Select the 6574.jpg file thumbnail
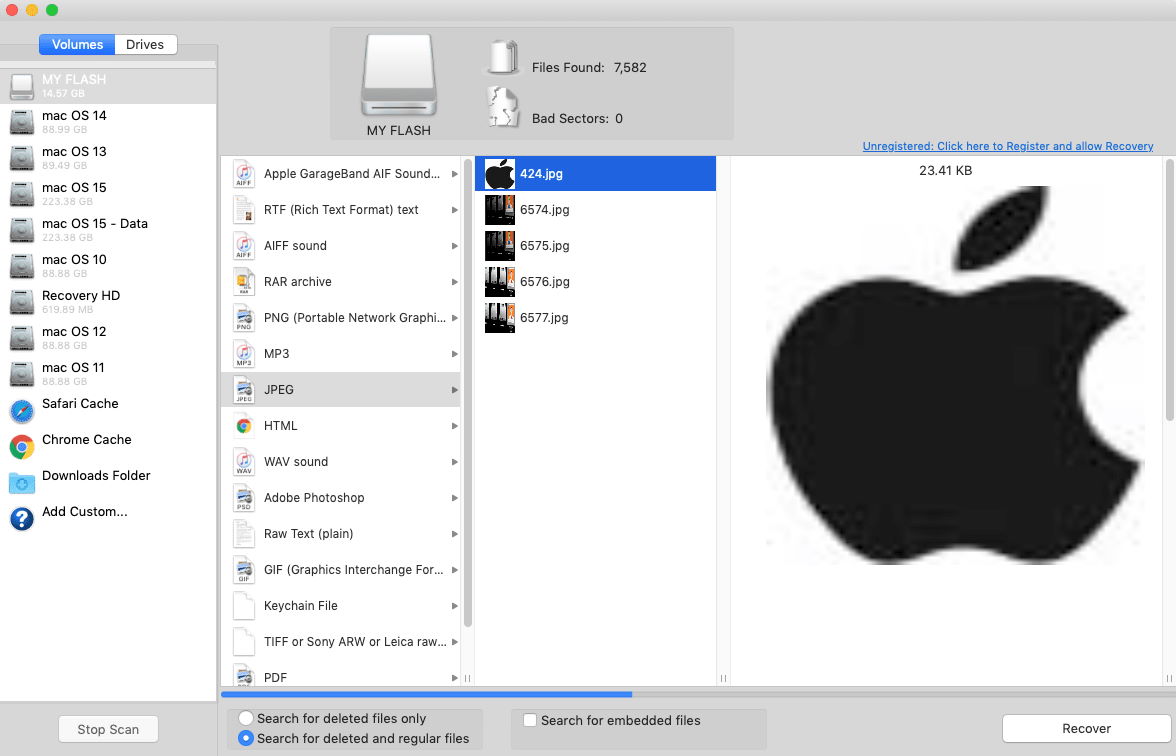Screen dimensions: 1176x756 (500, 210)
